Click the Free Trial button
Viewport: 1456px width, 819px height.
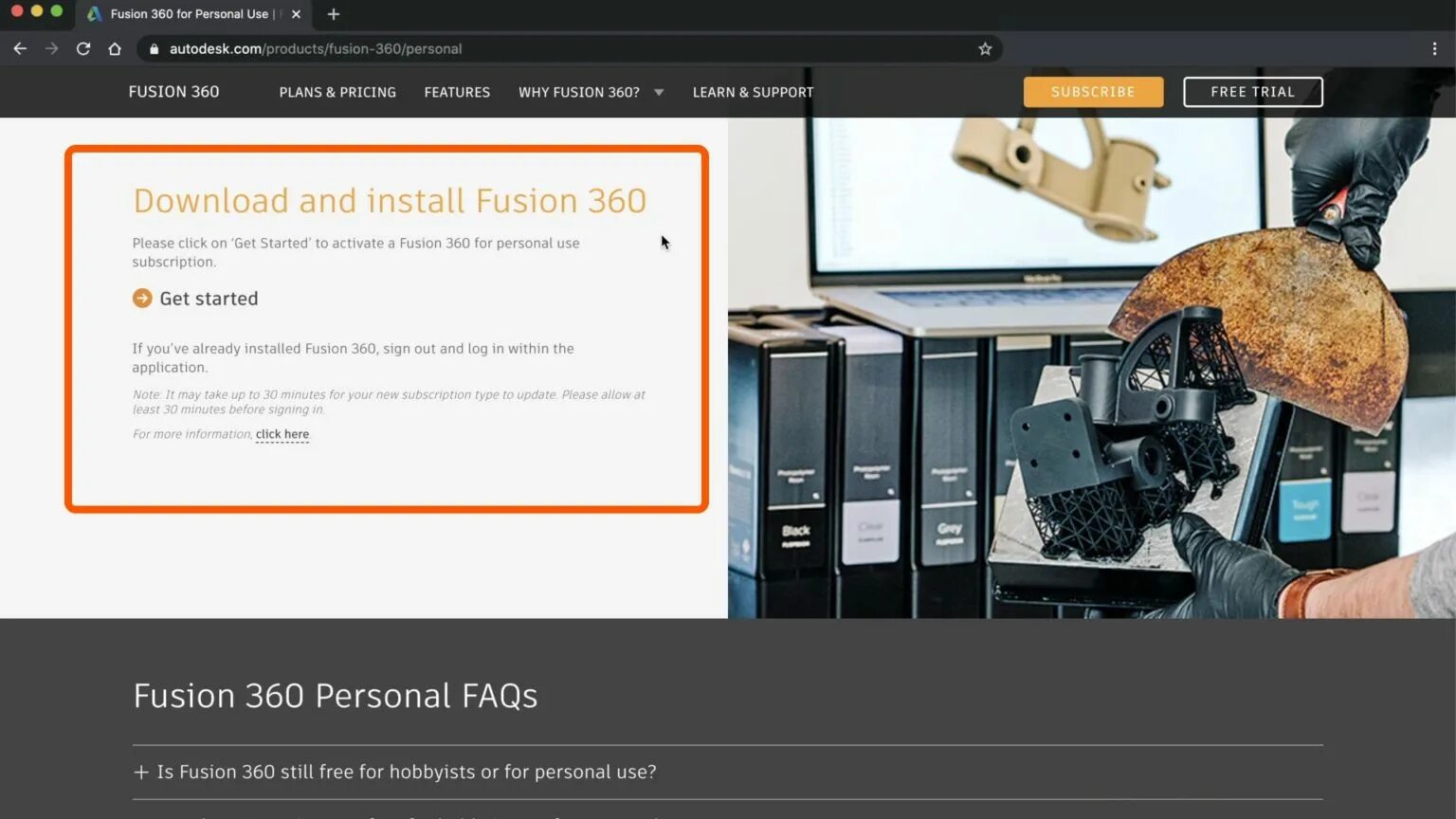[x=1252, y=91]
